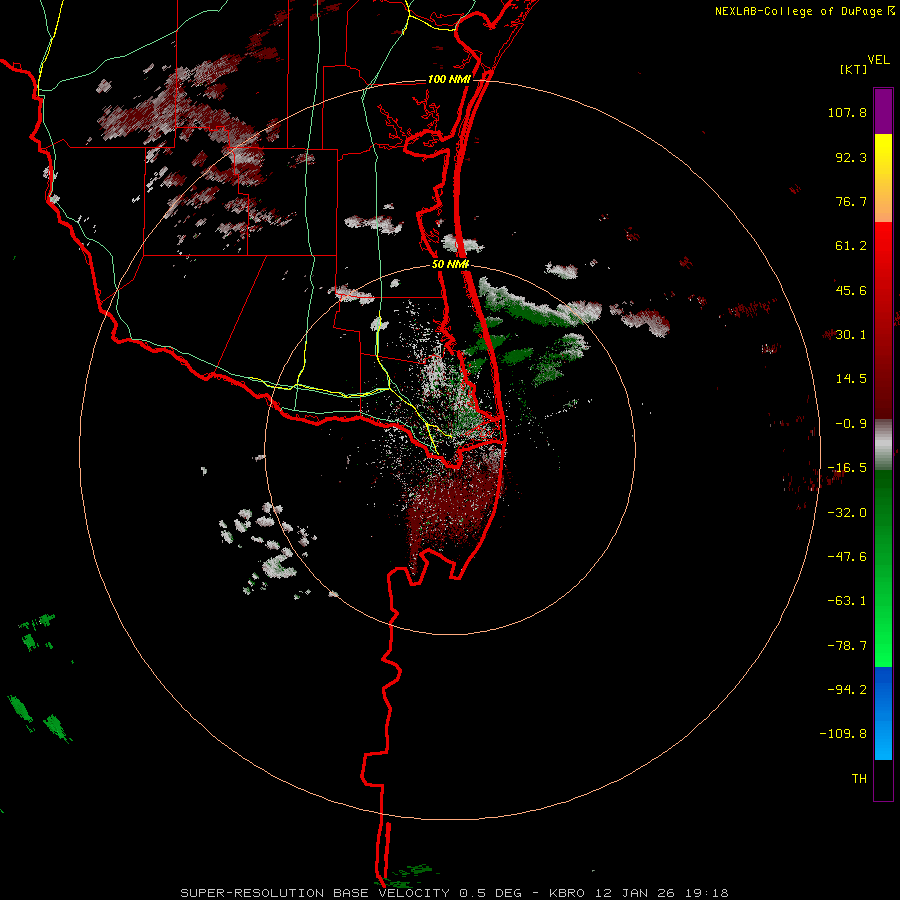
Task: Click the 92.3 velocity scale value
Action: tap(851, 157)
